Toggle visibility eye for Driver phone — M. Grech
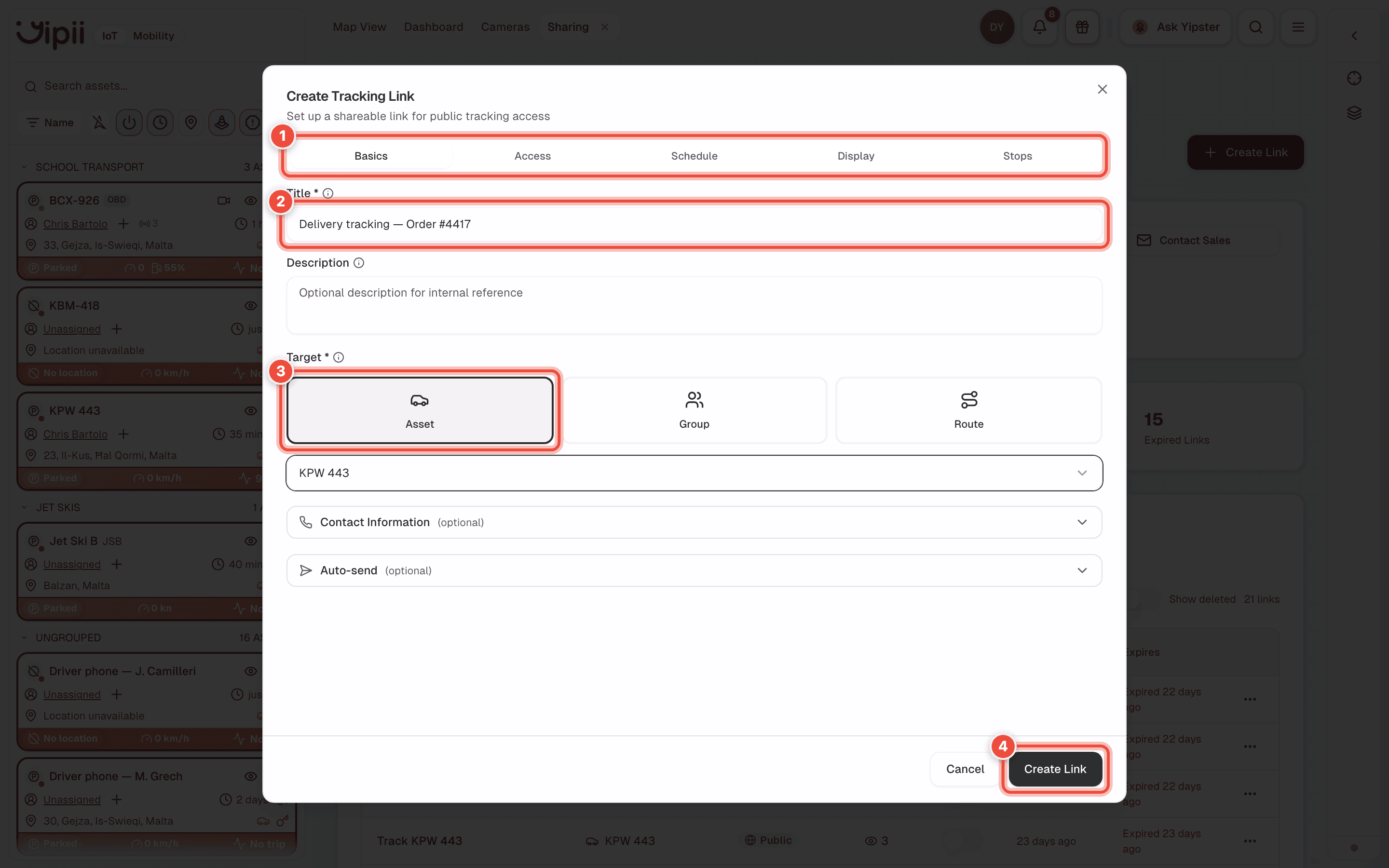 click(250, 776)
